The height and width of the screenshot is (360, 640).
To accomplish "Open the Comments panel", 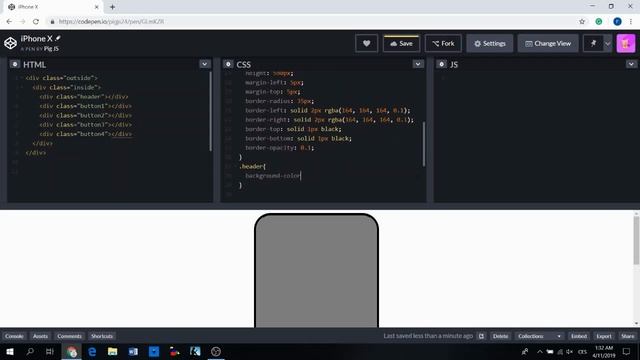I will pyautogui.click(x=69, y=336).
